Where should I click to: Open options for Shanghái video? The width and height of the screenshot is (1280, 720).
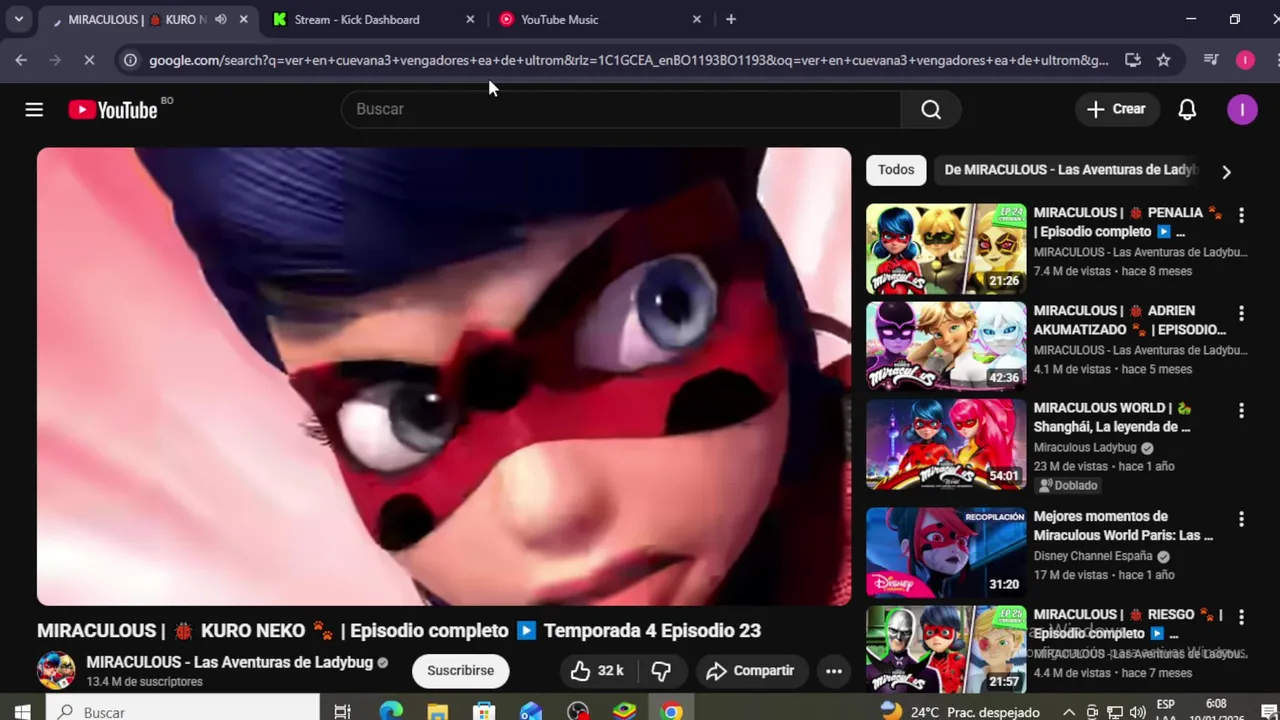(1241, 411)
